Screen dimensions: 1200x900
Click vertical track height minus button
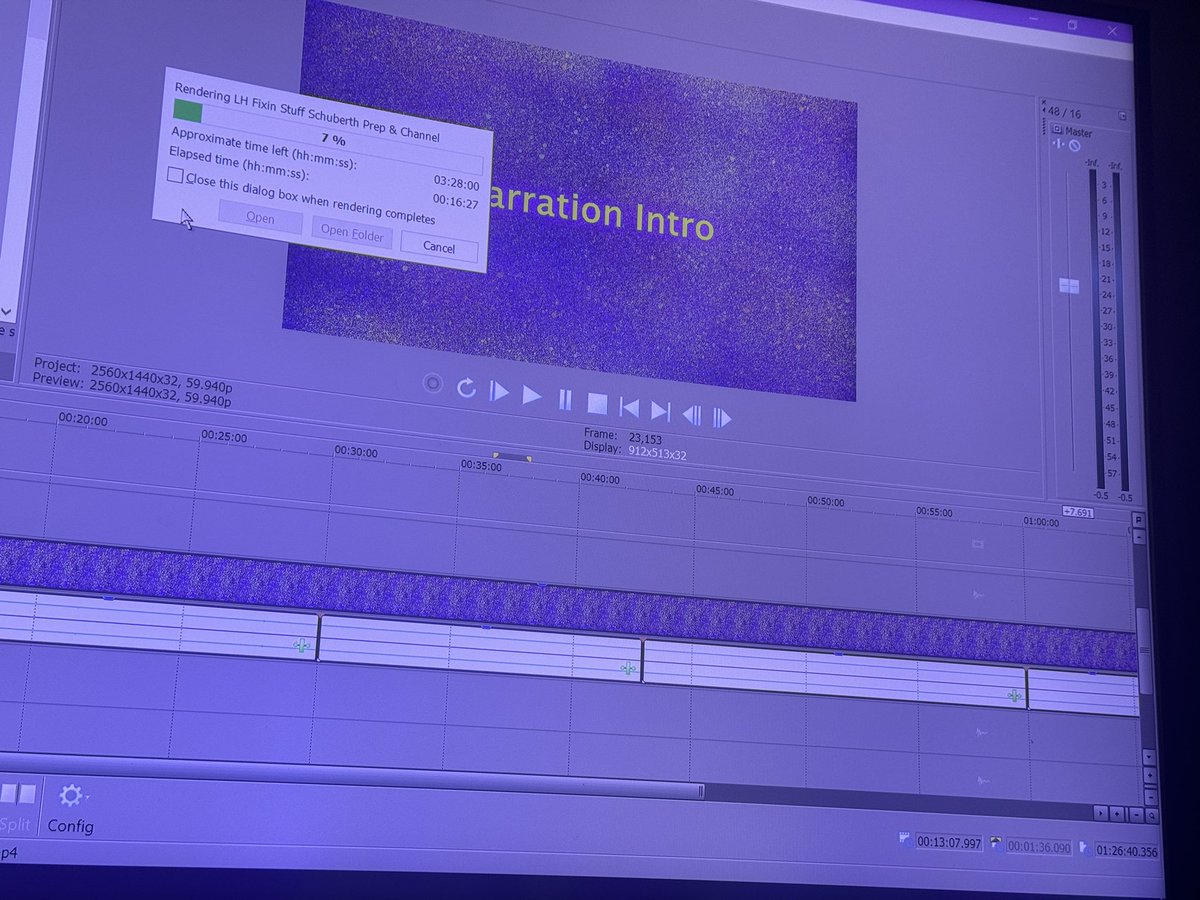tap(1151, 796)
